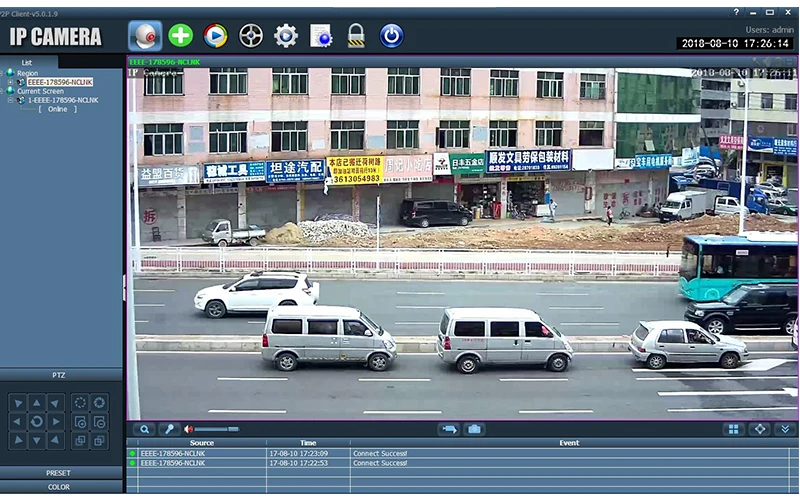Collapse the Current Screen tree node
This screenshot has width=800, height=503.
[2, 91]
